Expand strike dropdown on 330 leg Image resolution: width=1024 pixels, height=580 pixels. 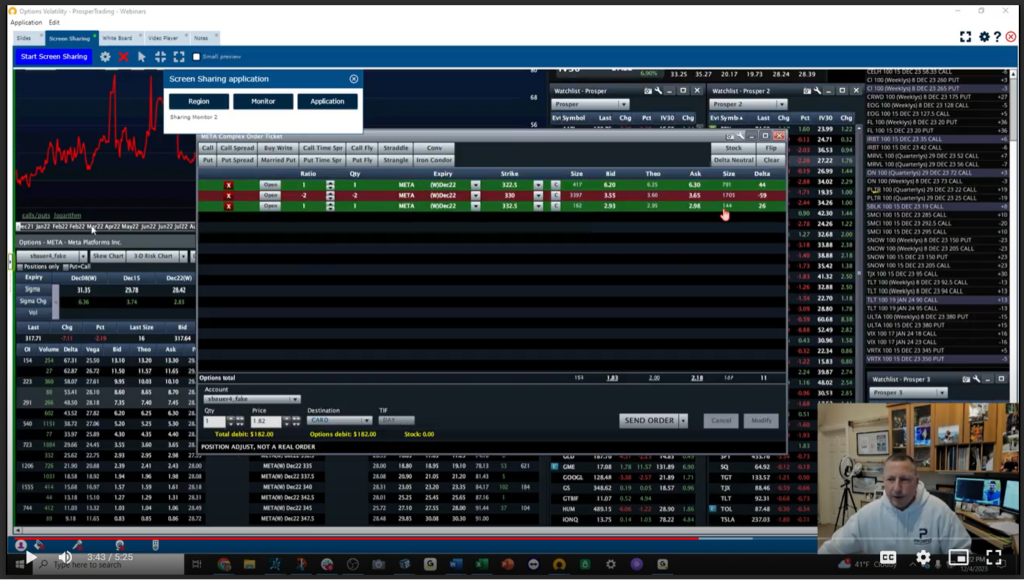[538, 196]
